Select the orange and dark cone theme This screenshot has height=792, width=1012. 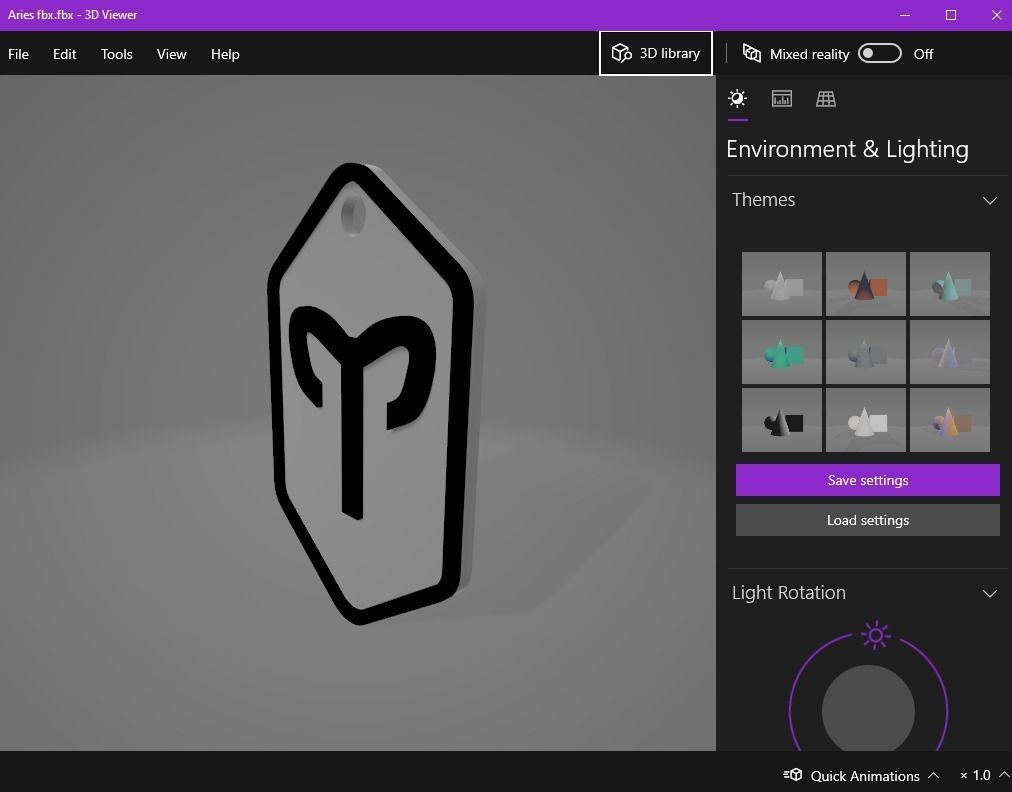tap(865, 284)
